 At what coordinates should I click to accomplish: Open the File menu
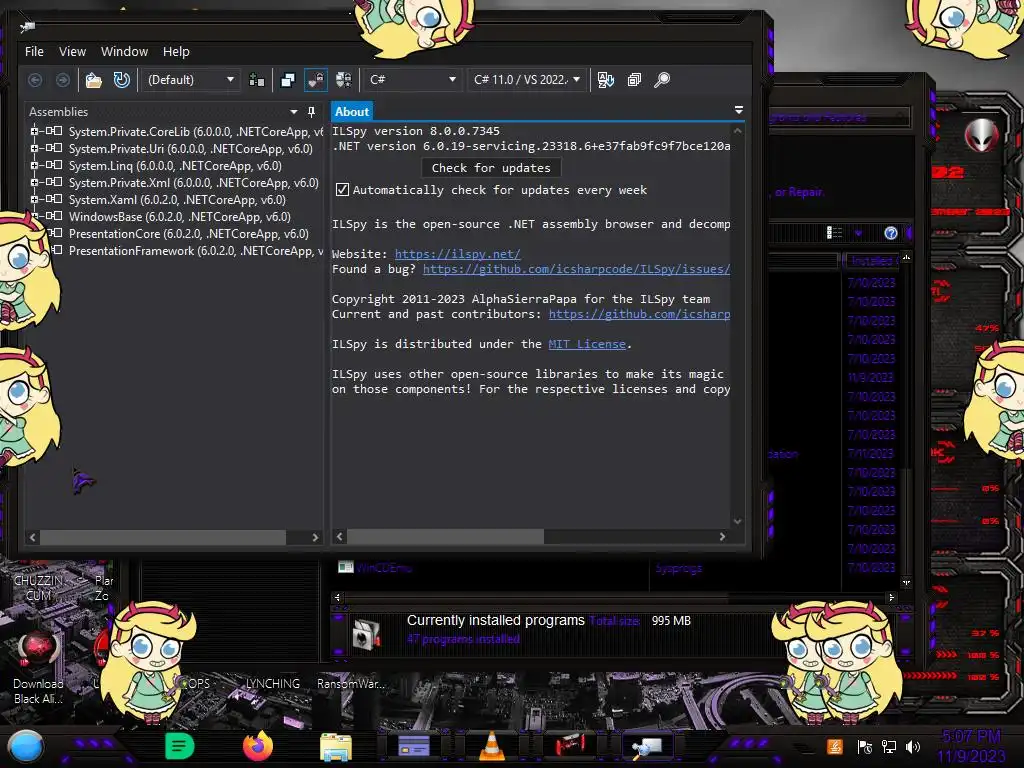[34, 52]
